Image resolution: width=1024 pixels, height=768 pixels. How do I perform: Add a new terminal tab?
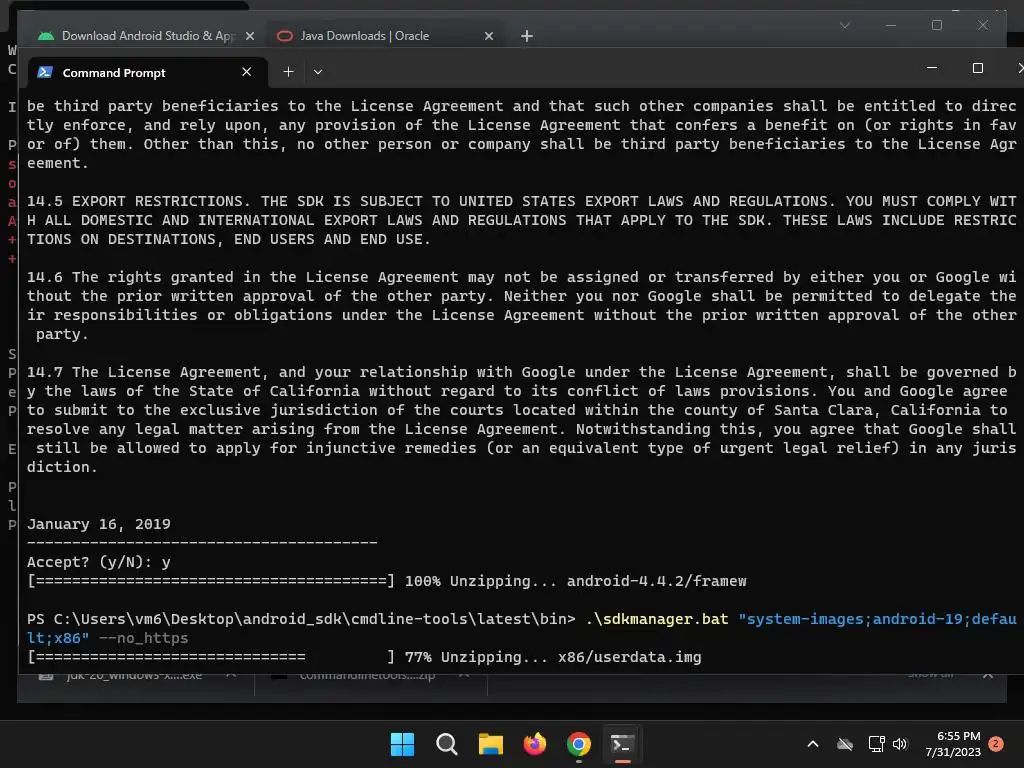coord(288,72)
